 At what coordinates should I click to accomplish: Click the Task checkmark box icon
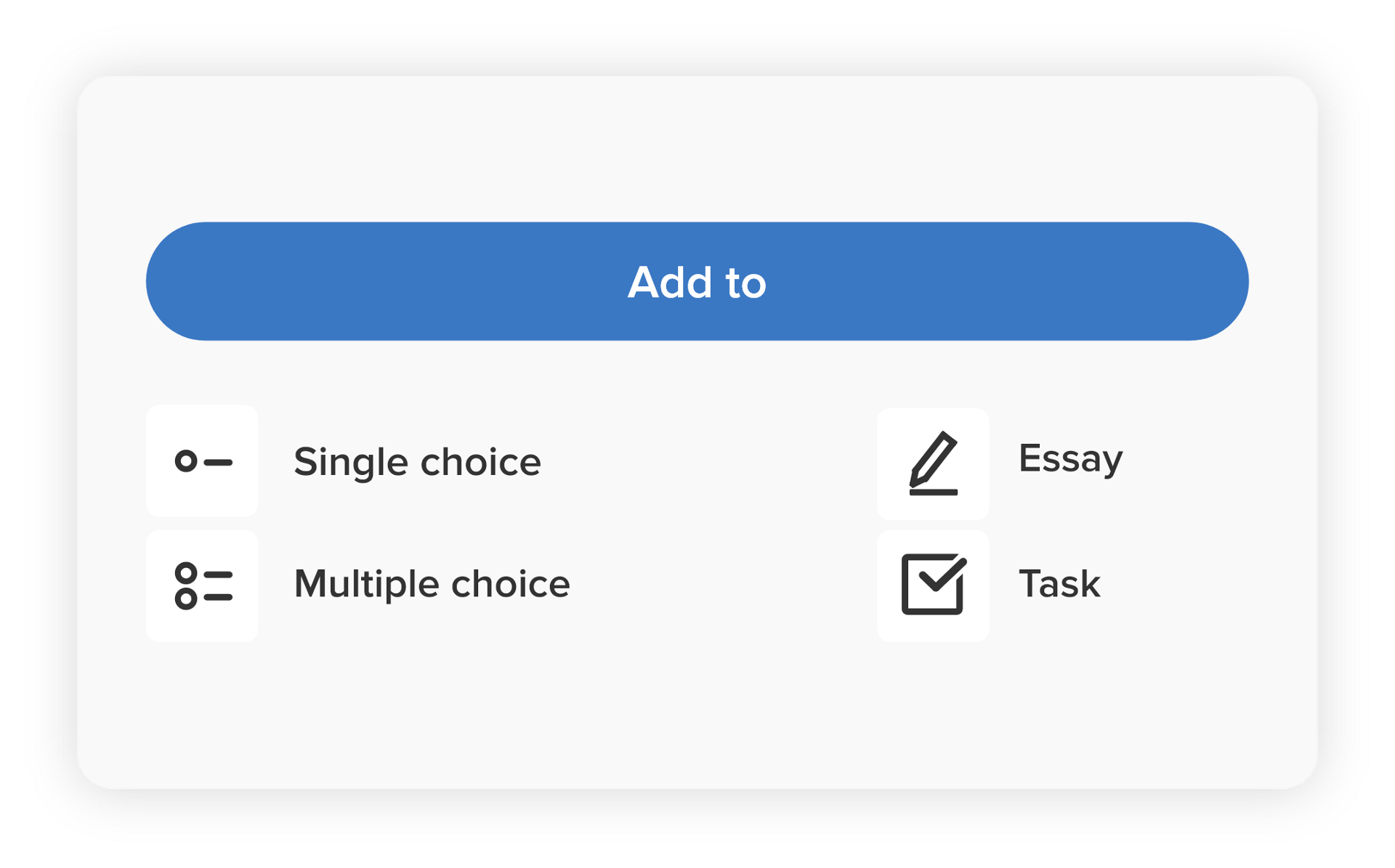pos(933,585)
